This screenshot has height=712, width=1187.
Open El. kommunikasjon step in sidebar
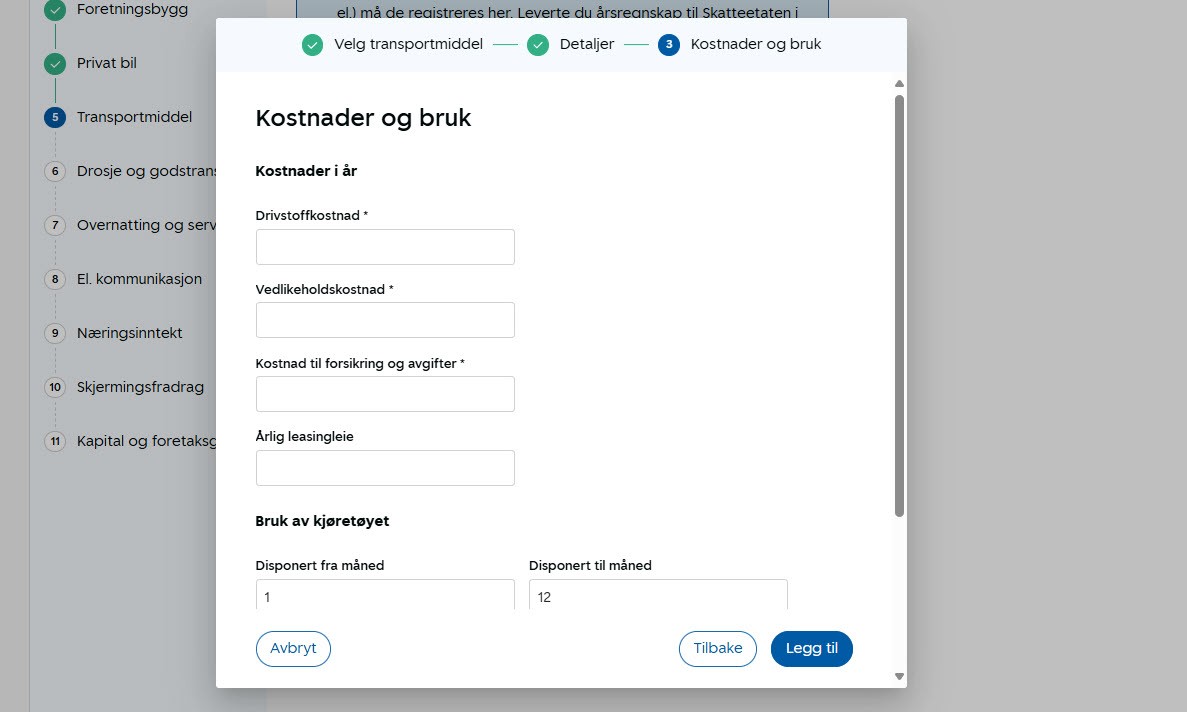point(139,279)
